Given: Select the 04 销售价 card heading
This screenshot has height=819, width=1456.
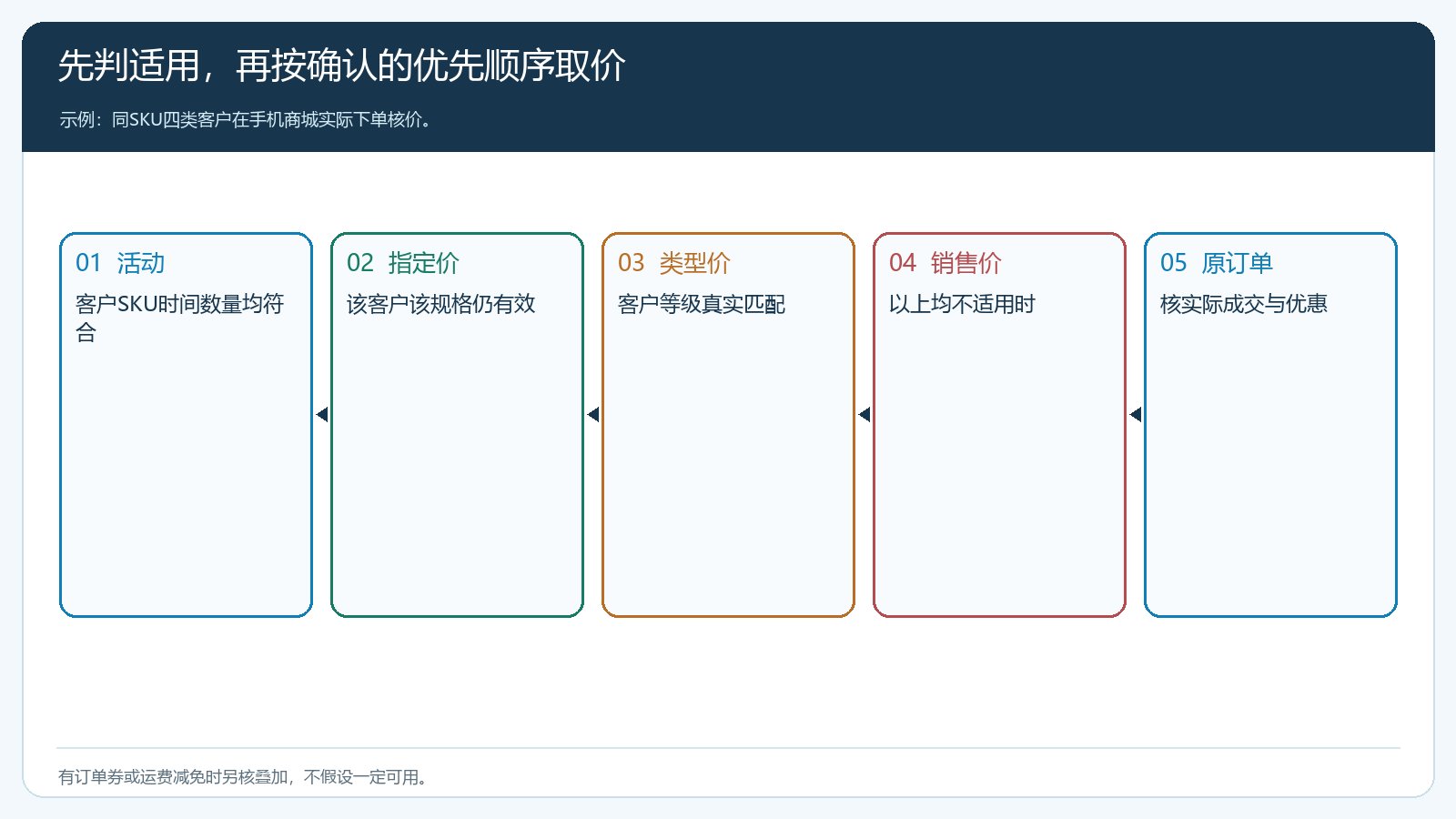Looking at the screenshot, I should [945, 263].
